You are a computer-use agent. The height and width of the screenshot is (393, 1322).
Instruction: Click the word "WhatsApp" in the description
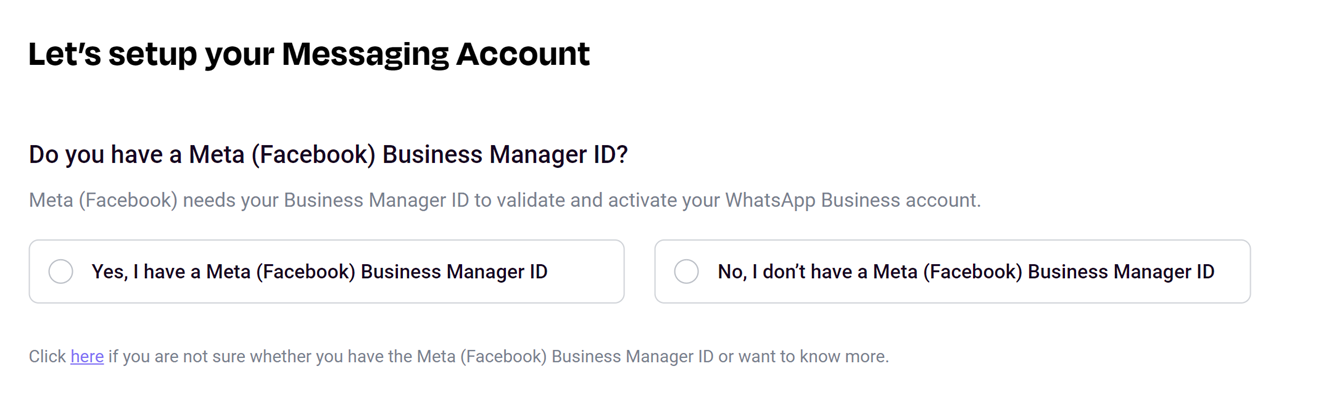click(x=772, y=200)
